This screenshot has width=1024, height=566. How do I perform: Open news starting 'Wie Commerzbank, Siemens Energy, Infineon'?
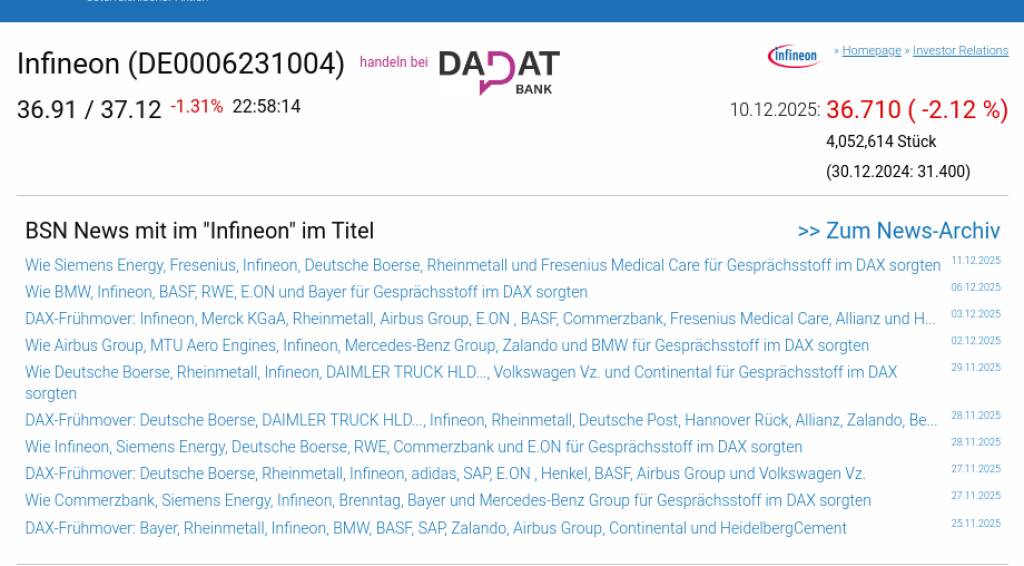coord(447,501)
